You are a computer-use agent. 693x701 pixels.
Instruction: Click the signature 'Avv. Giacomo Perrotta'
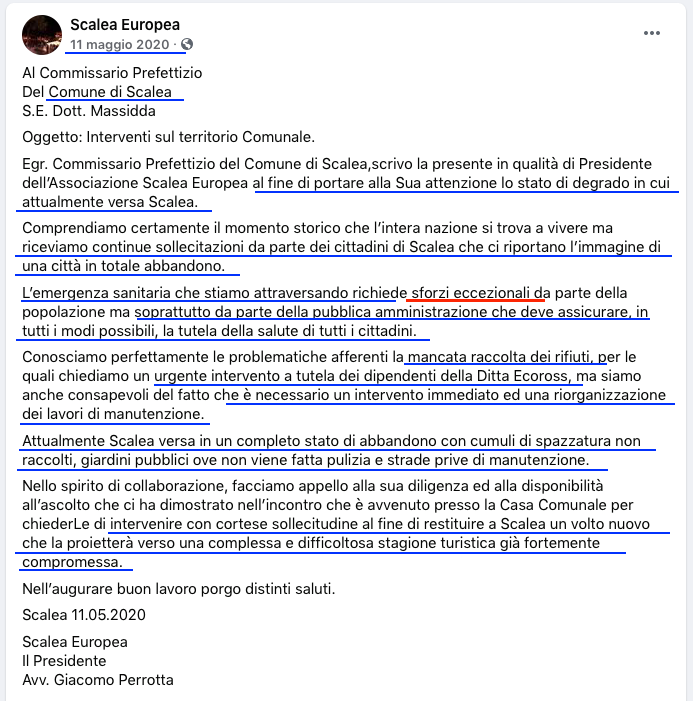[x=98, y=680]
